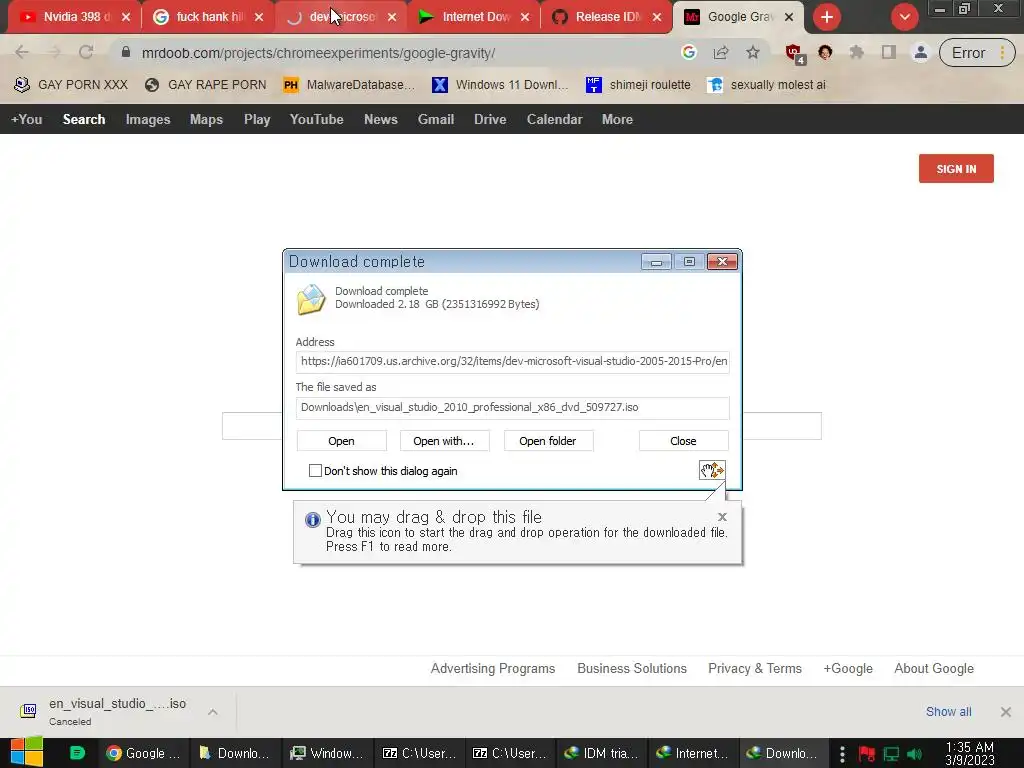This screenshot has width=1024, height=768.
Task: Click the ISO file icon in download bar
Action: [28, 711]
